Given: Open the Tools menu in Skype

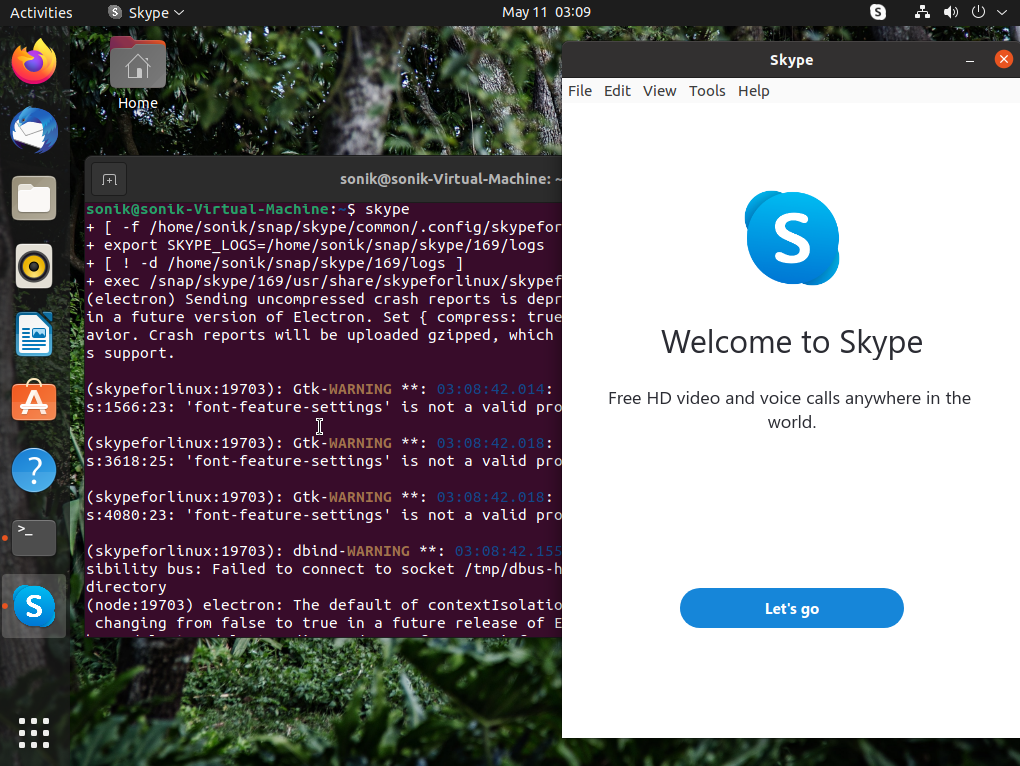Looking at the screenshot, I should [707, 91].
